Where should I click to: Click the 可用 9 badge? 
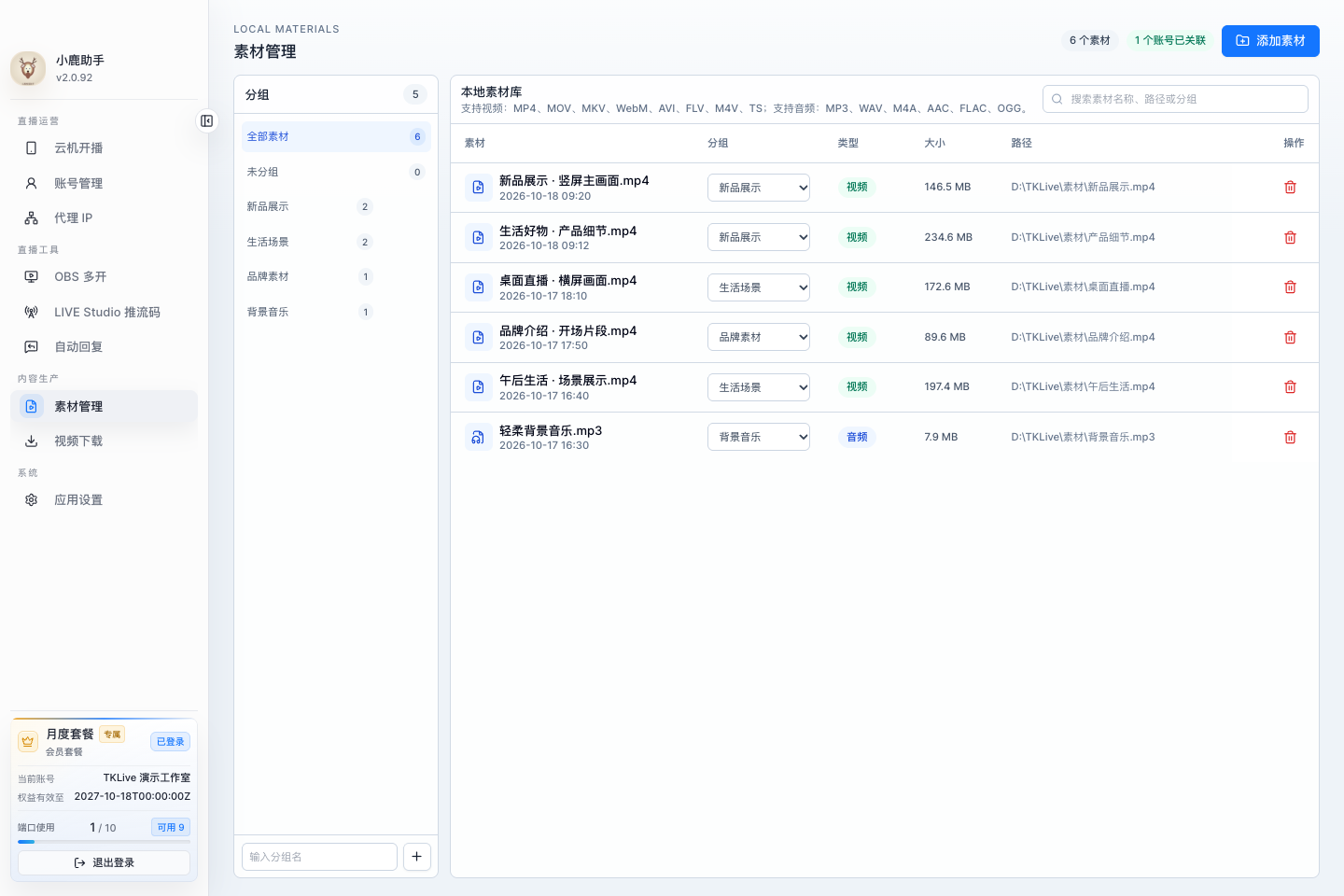(x=171, y=828)
